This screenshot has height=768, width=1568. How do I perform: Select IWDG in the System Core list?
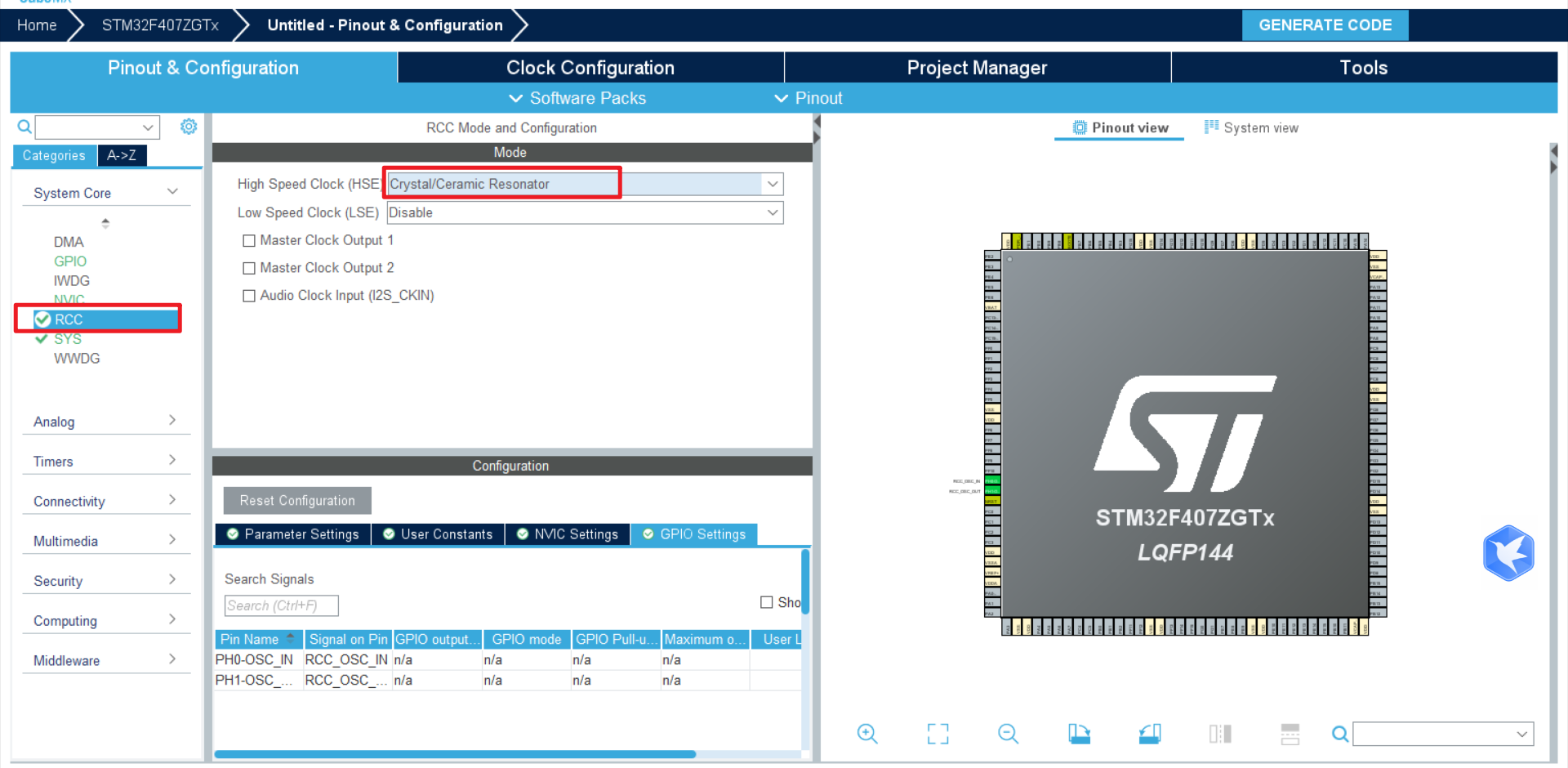72,281
